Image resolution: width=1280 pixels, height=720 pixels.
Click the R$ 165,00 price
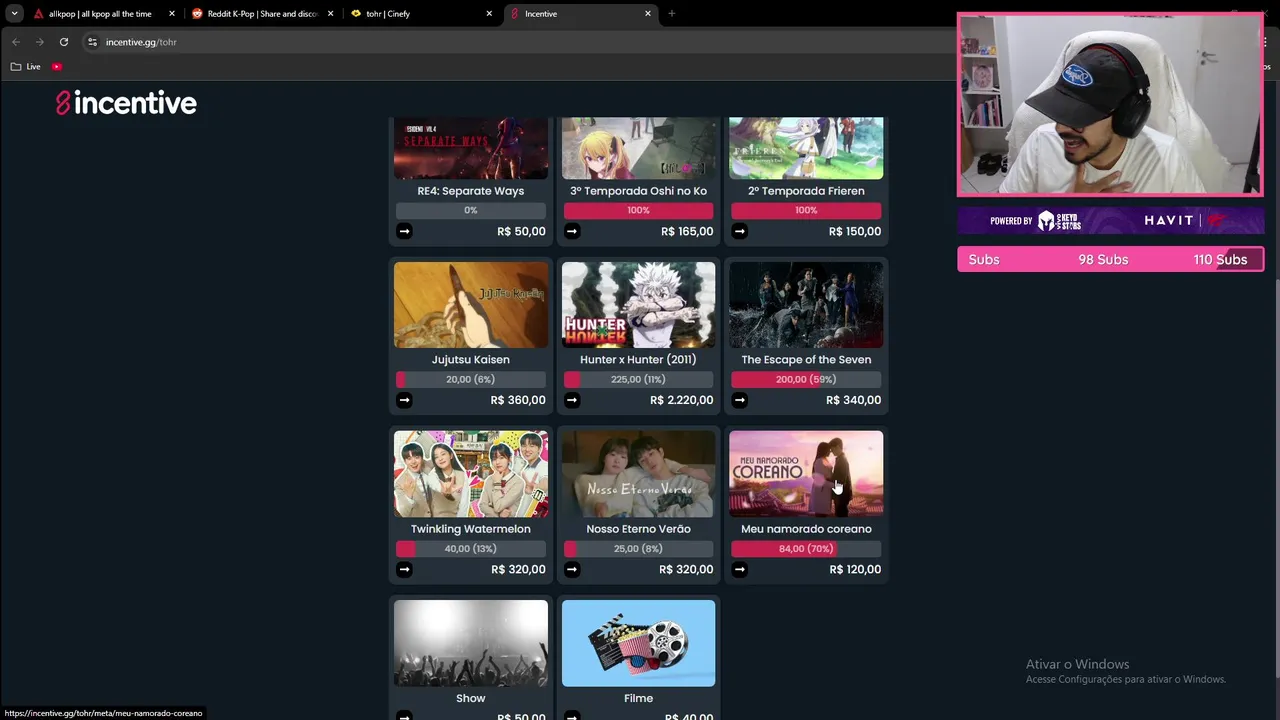[687, 231]
